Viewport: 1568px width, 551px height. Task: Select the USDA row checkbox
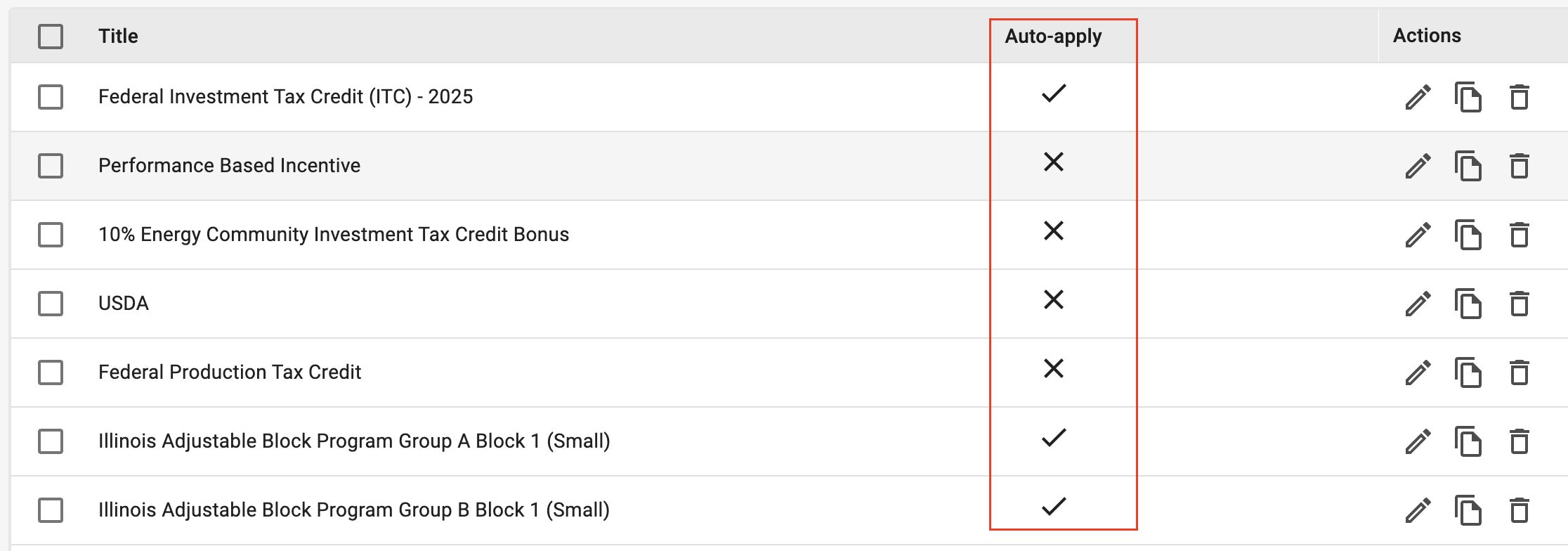tap(51, 304)
